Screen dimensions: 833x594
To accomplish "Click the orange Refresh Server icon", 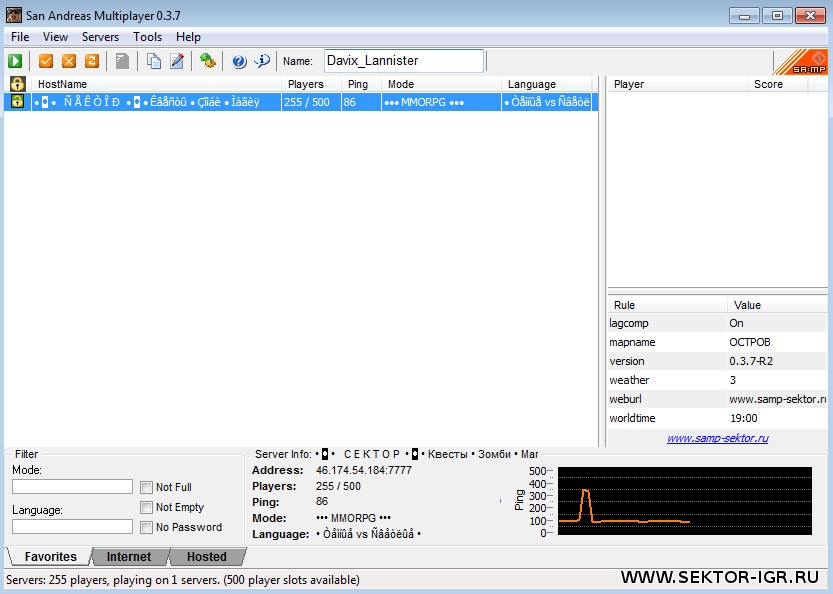I will (x=92, y=61).
